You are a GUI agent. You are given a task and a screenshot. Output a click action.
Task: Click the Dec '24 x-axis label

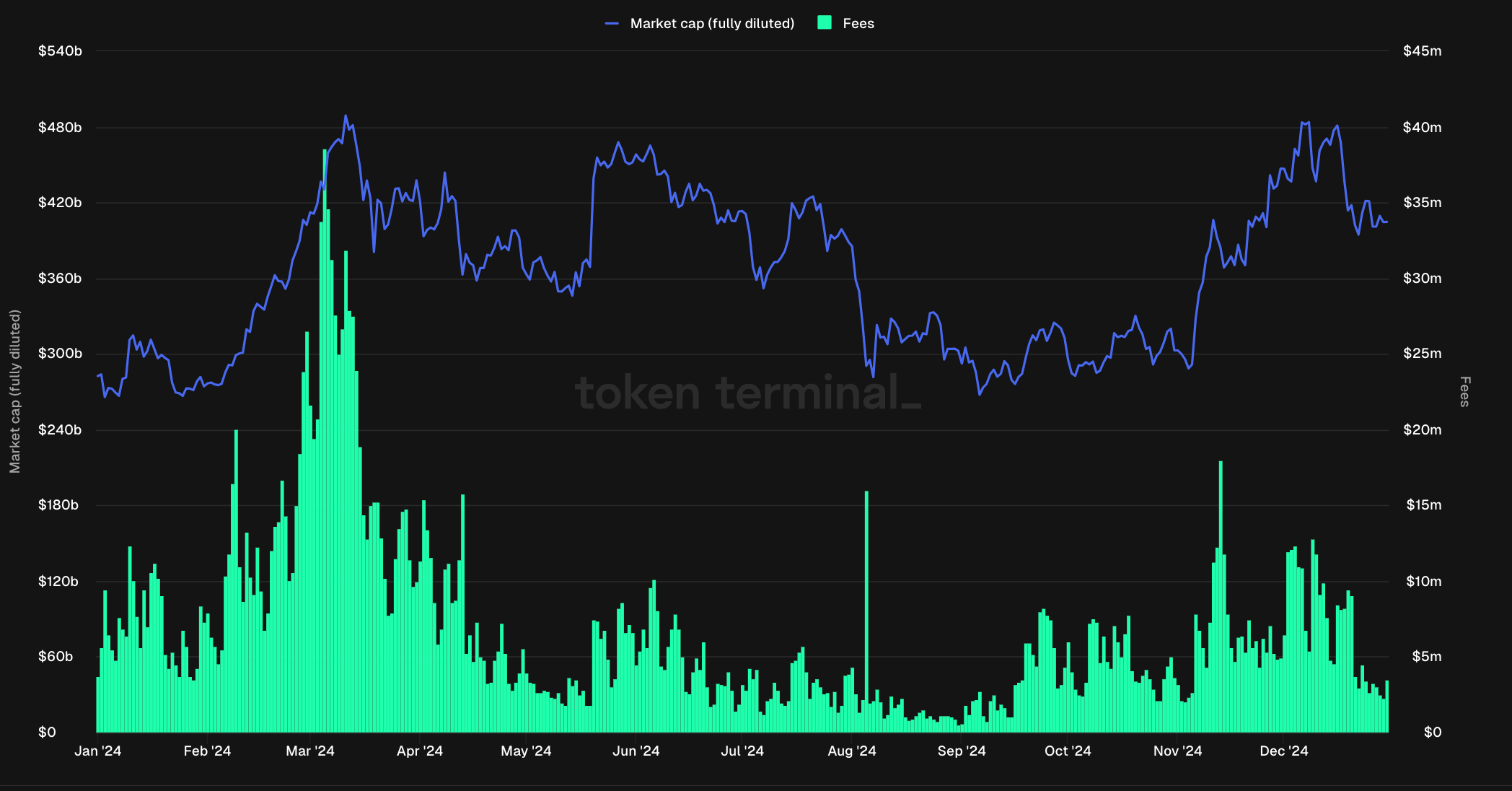tap(1283, 751)
